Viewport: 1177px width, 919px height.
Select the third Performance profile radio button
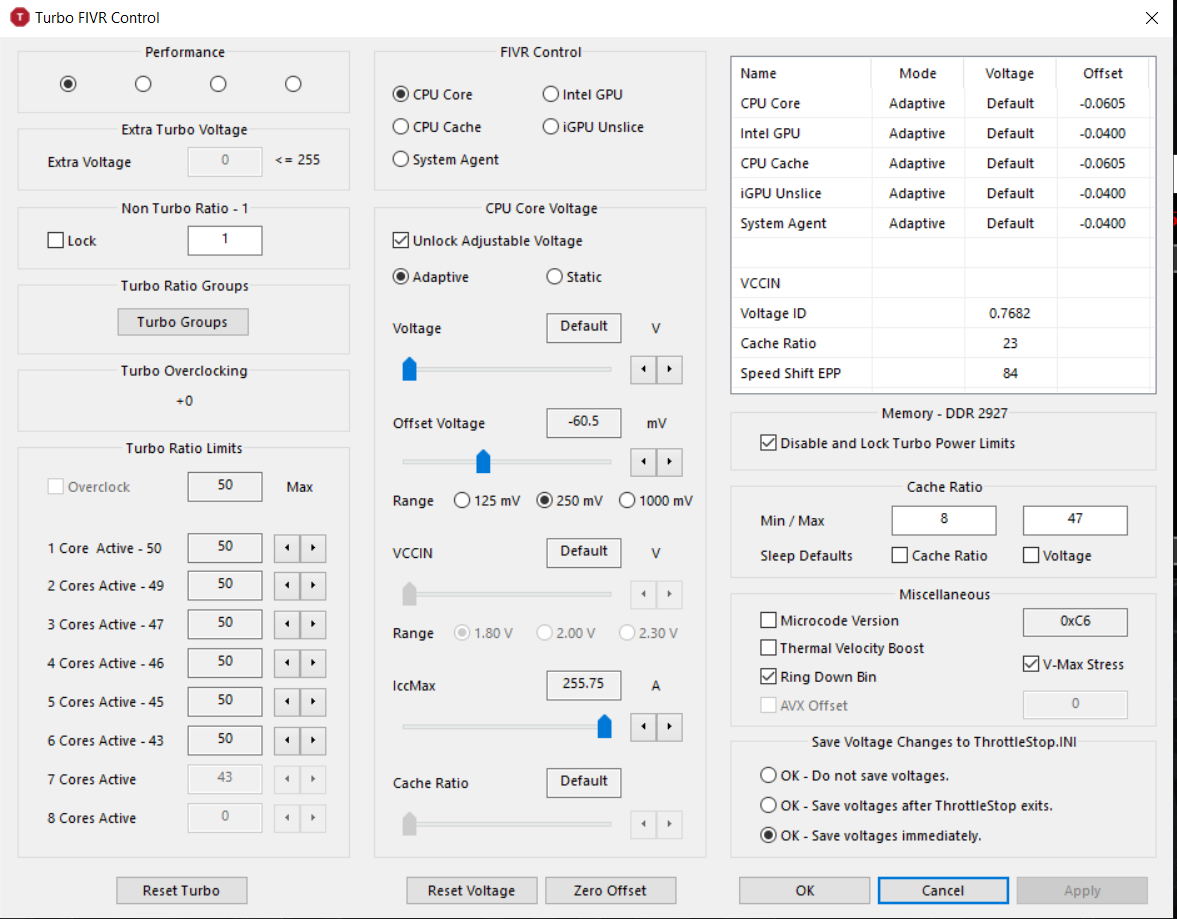click(x=218, y=83)
